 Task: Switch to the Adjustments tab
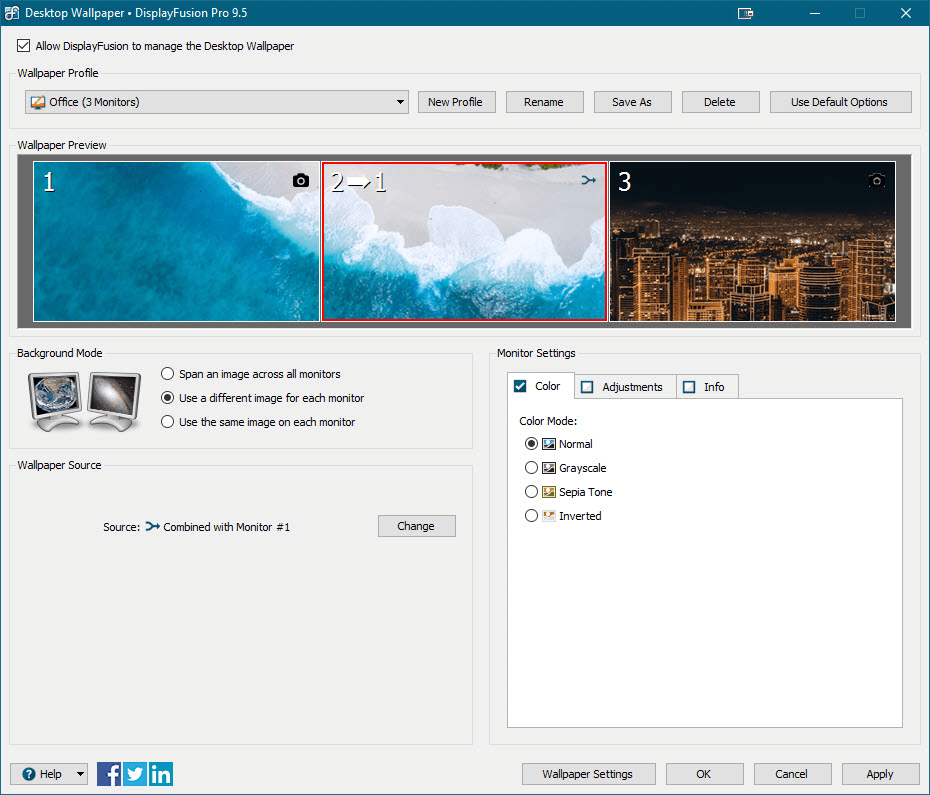pyautogui.click(x=624, y=386)
